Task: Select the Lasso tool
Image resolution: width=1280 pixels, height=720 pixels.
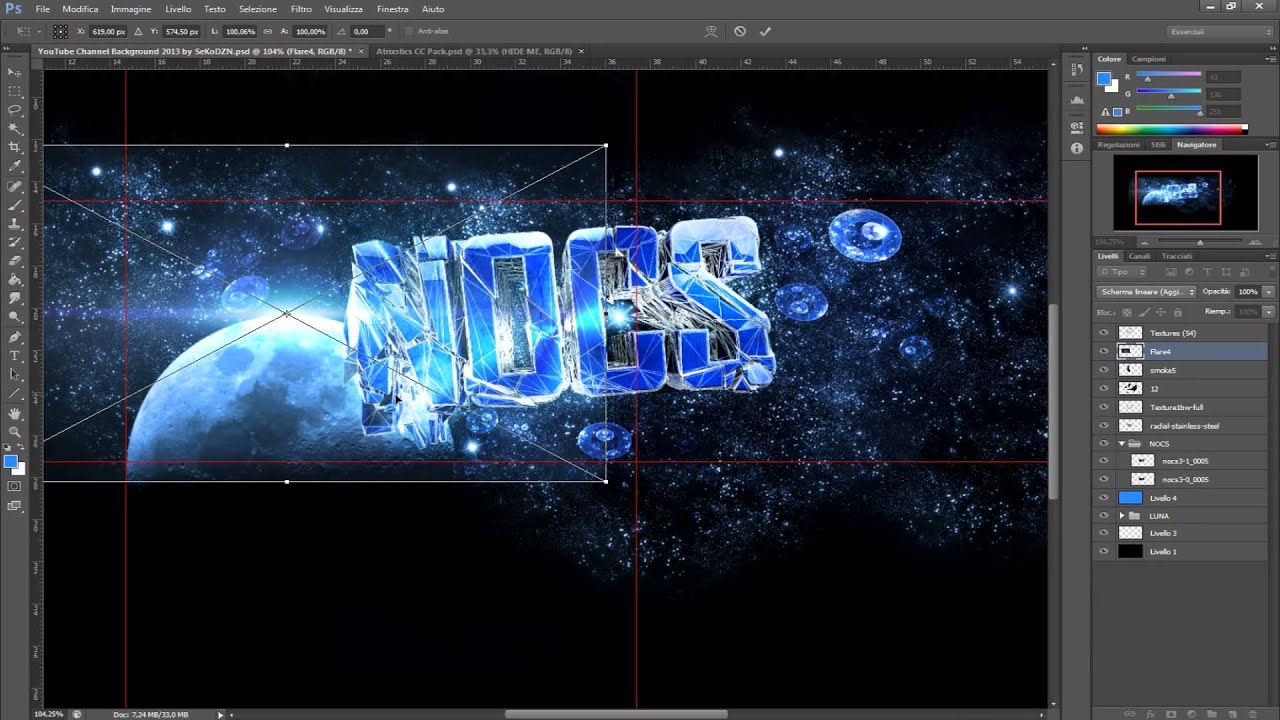Action: click(x=15, y=109)
